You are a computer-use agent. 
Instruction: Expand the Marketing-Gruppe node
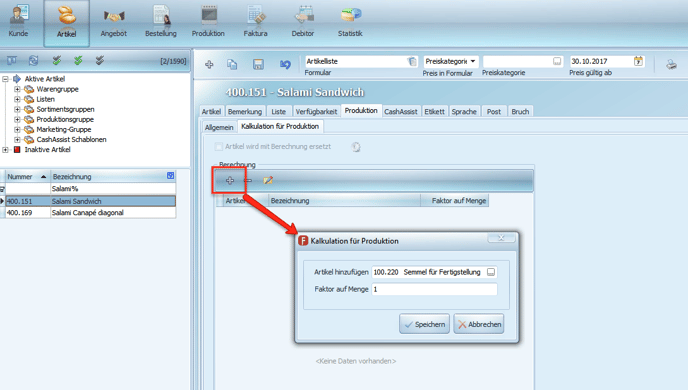tap(17, 129)
